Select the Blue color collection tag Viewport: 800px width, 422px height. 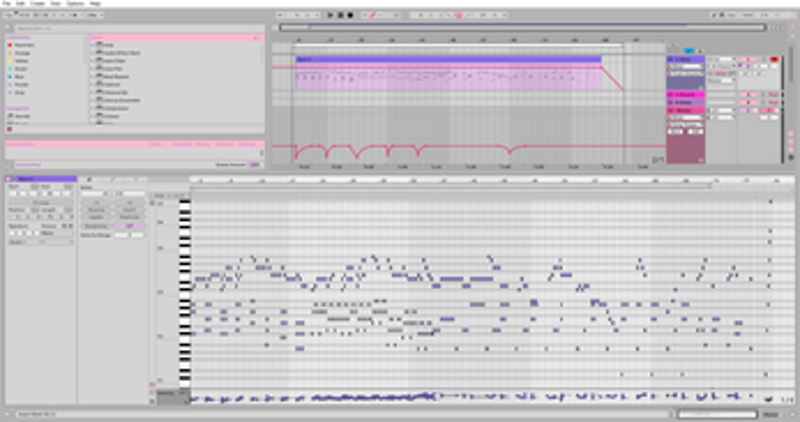tap(10, 76)
